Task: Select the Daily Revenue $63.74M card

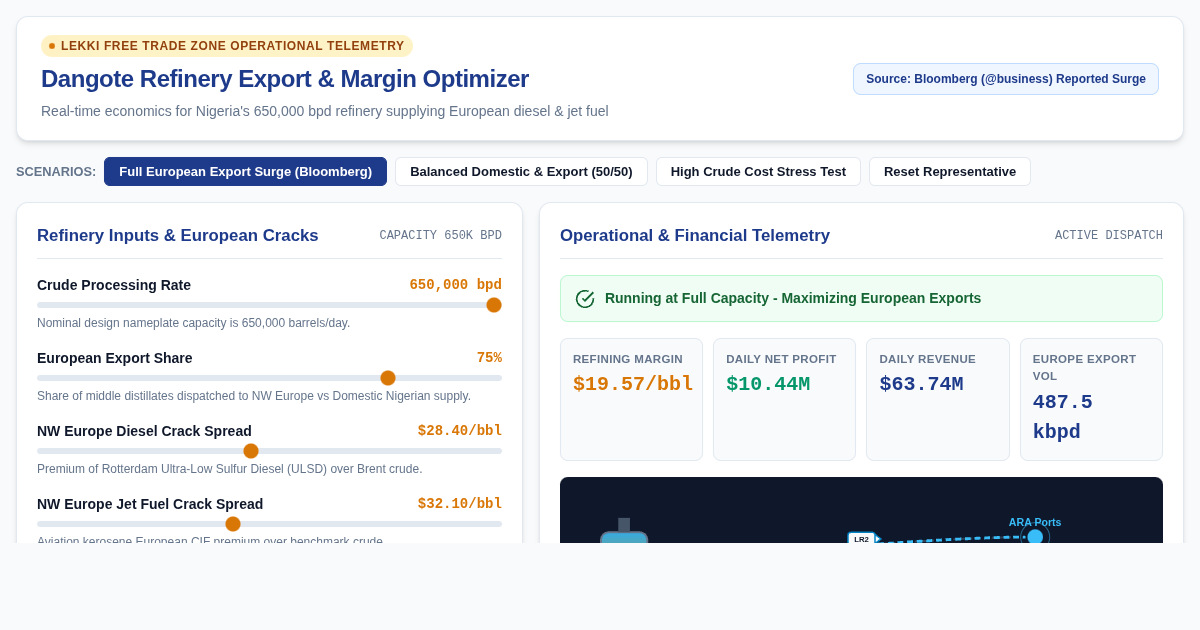Action: (938, 399)
